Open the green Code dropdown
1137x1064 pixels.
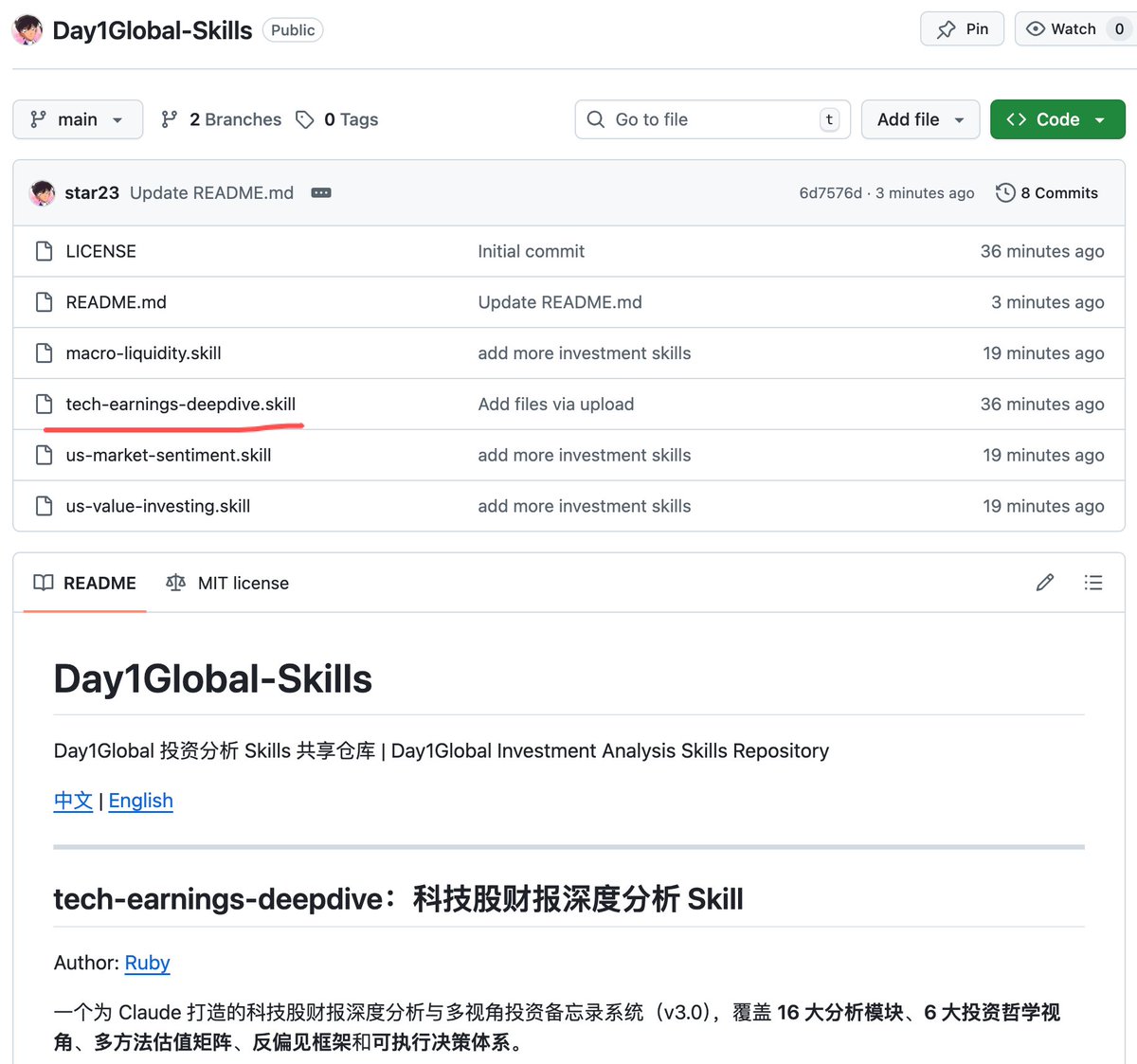[x=1056, y=119]
